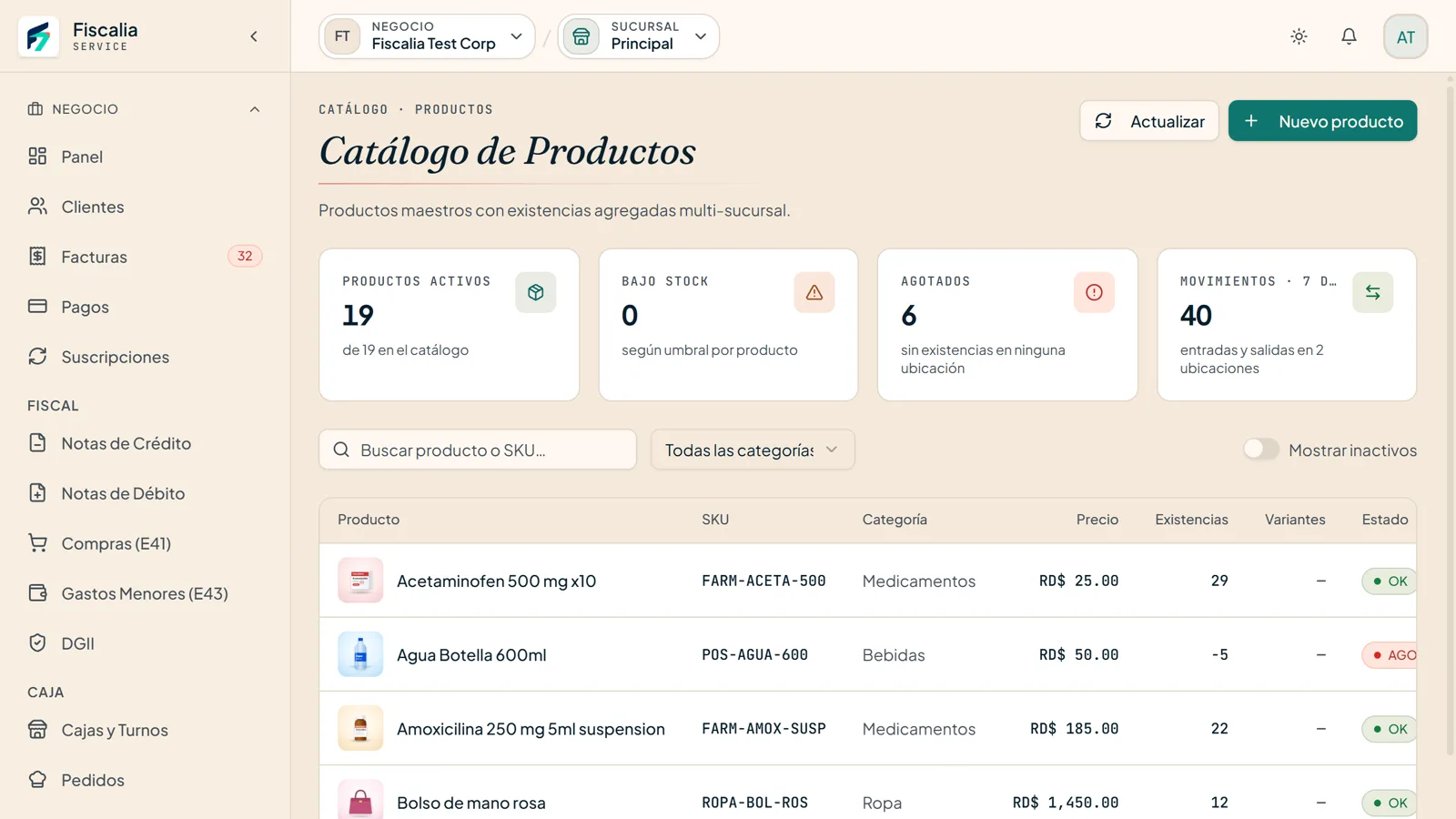Click Ropa category cell

click(x=882, y=803)
